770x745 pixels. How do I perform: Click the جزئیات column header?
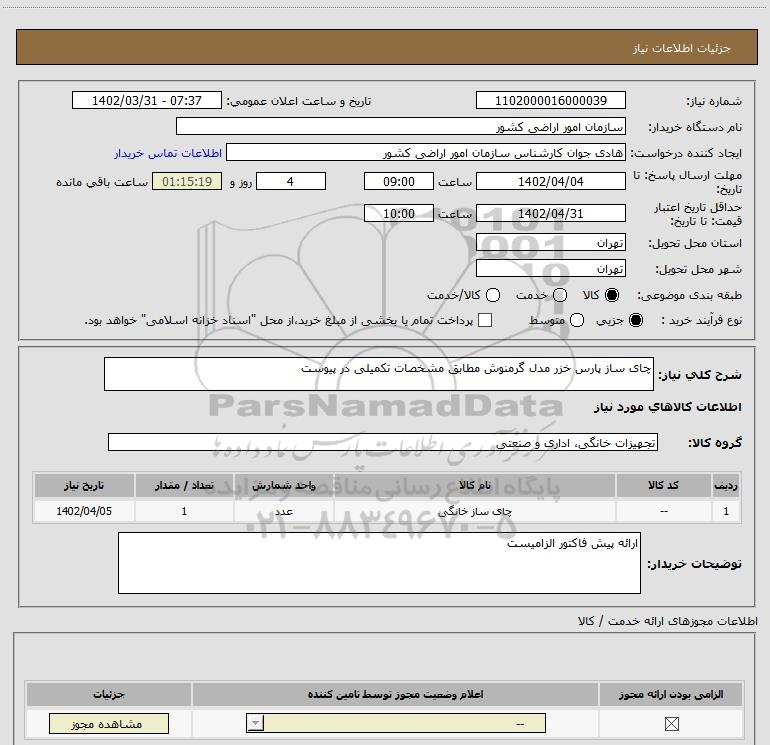tap(109, 694)
